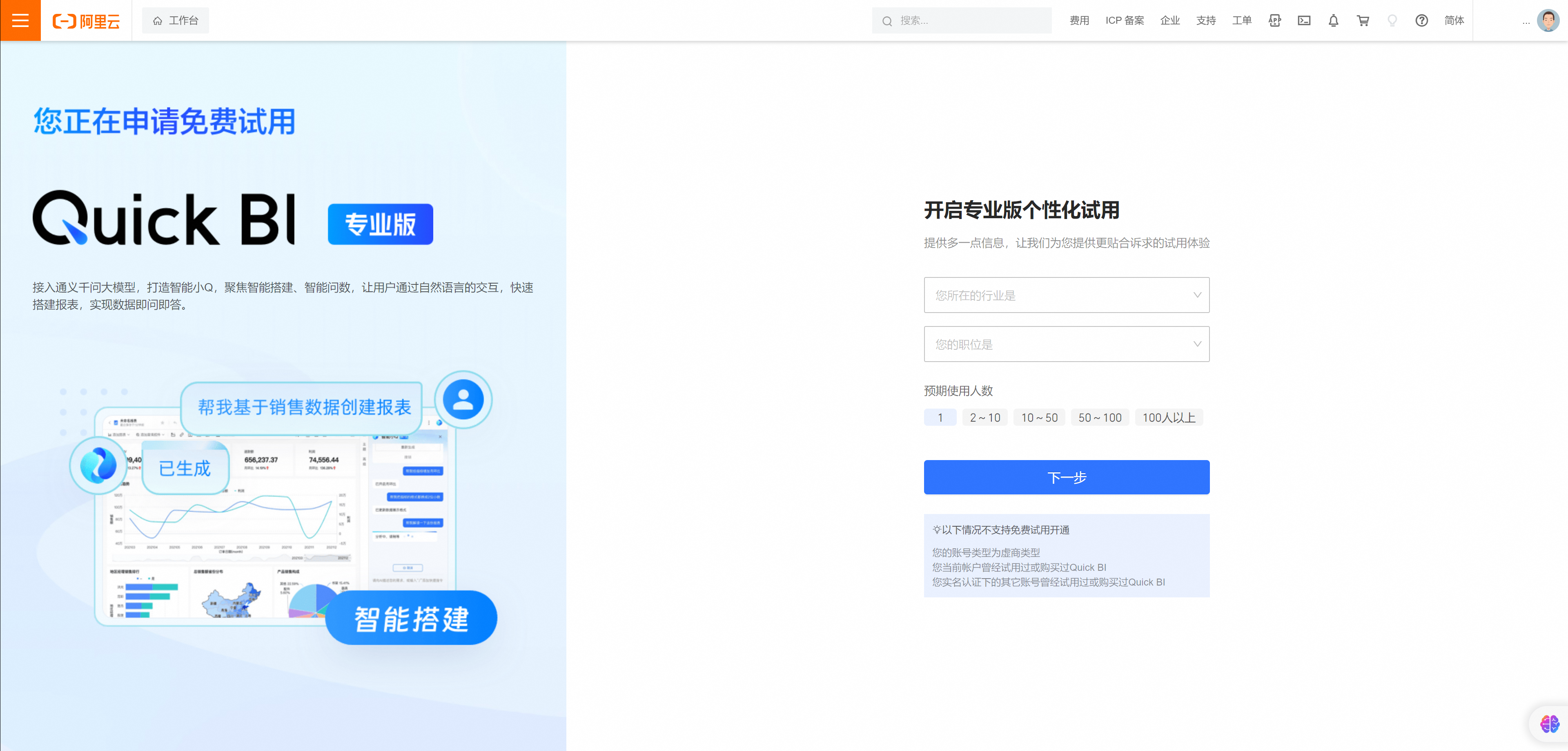
Task: Open the shopping cart icon
Action: 1363,21
